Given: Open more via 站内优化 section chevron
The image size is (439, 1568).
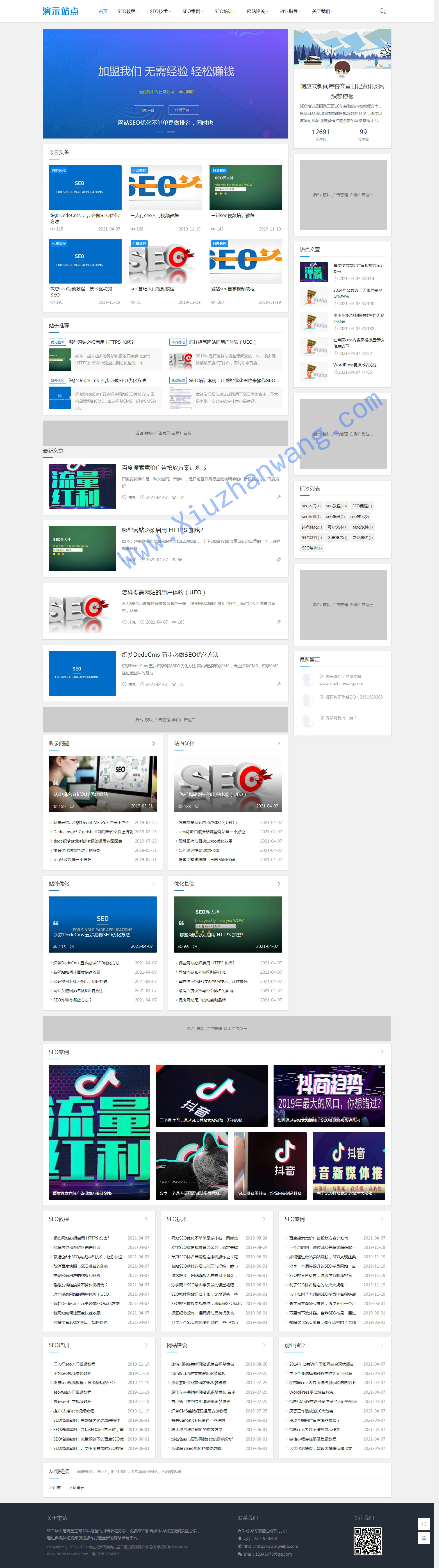Looking at the screenshot, I should pos(279,743).
